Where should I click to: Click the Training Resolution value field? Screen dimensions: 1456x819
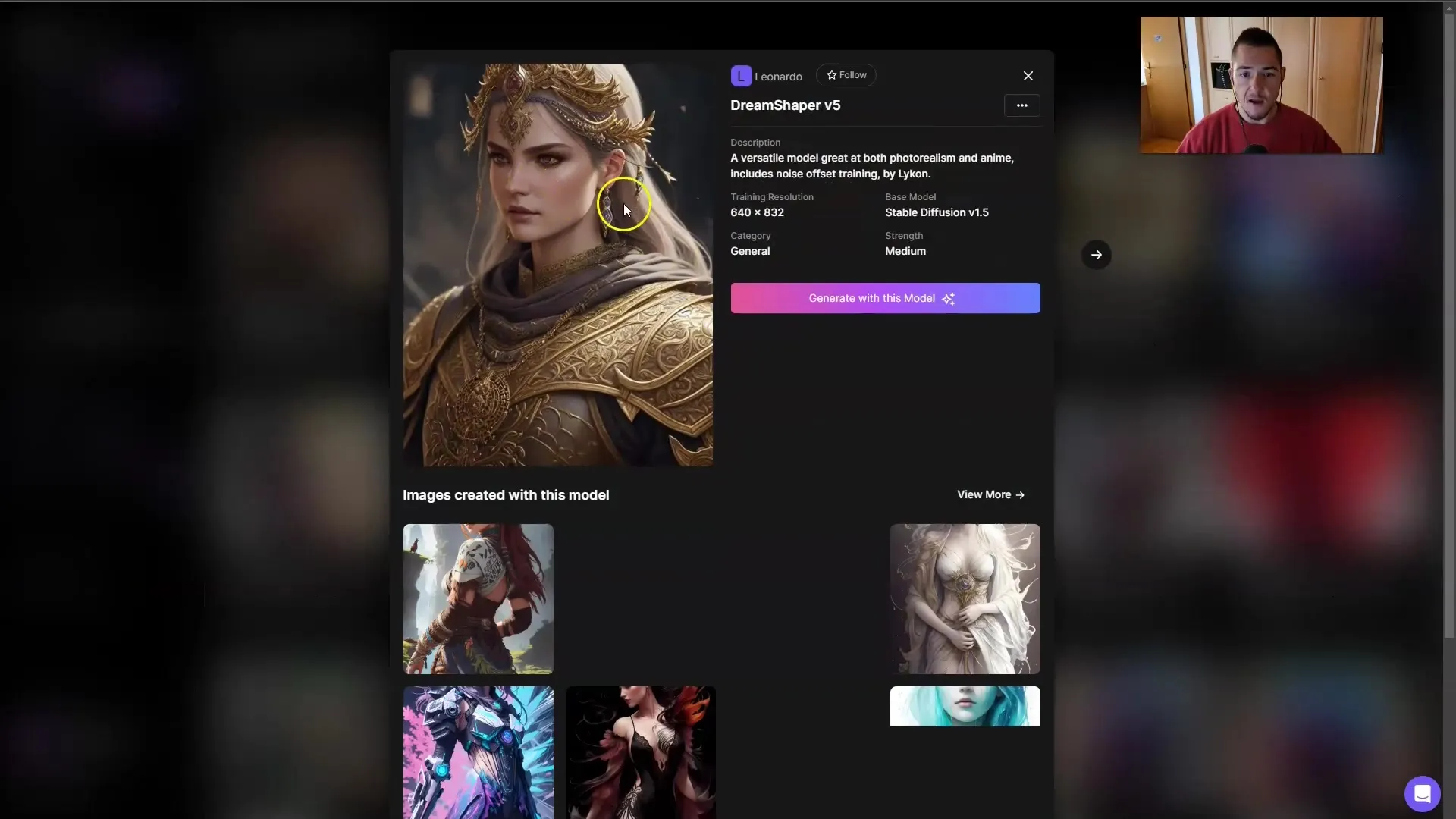coord(757,212)
